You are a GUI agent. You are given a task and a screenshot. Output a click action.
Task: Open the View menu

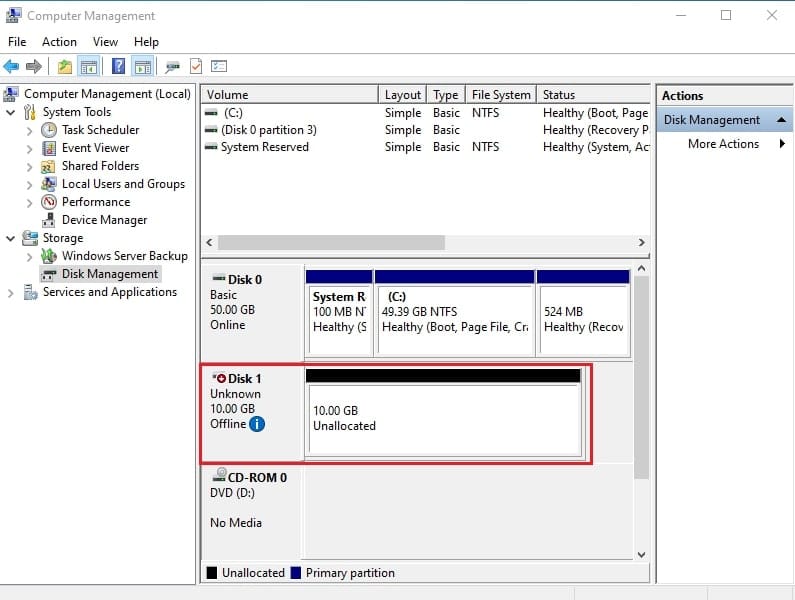pyautogui.click(x=105, y=42)
